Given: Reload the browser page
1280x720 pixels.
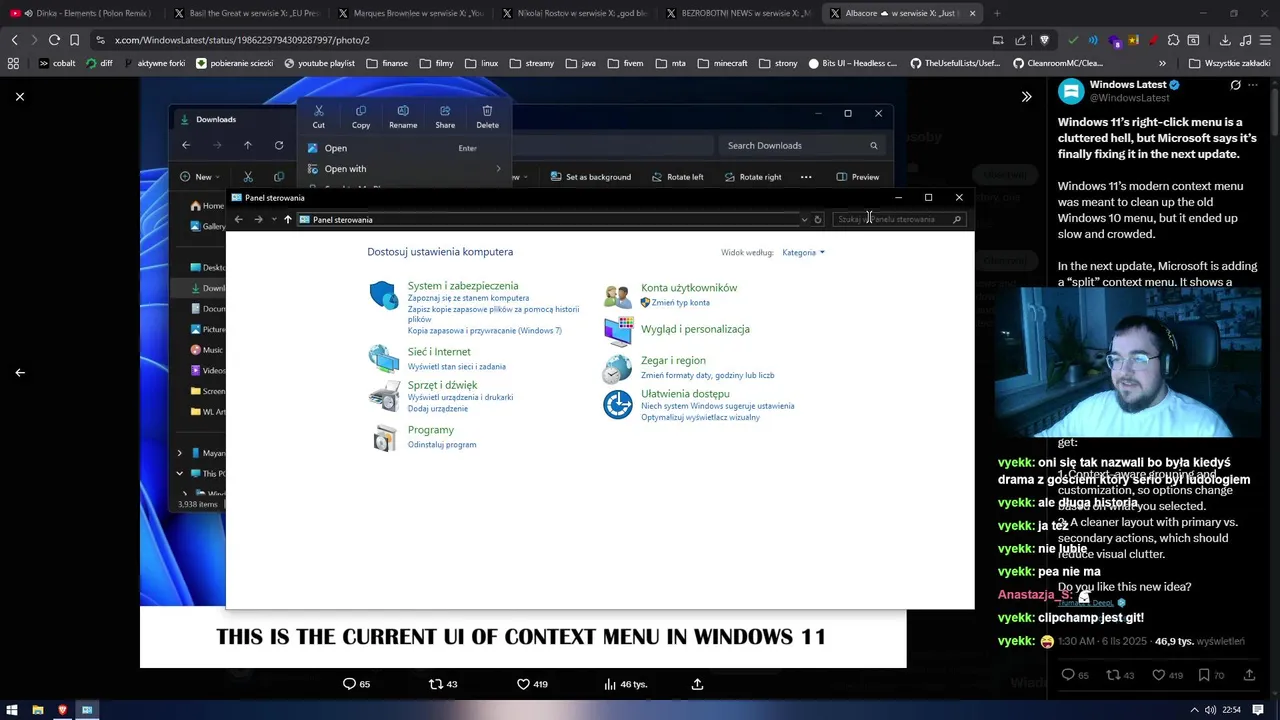Looking at the screenshot, I should coord(54,40).
